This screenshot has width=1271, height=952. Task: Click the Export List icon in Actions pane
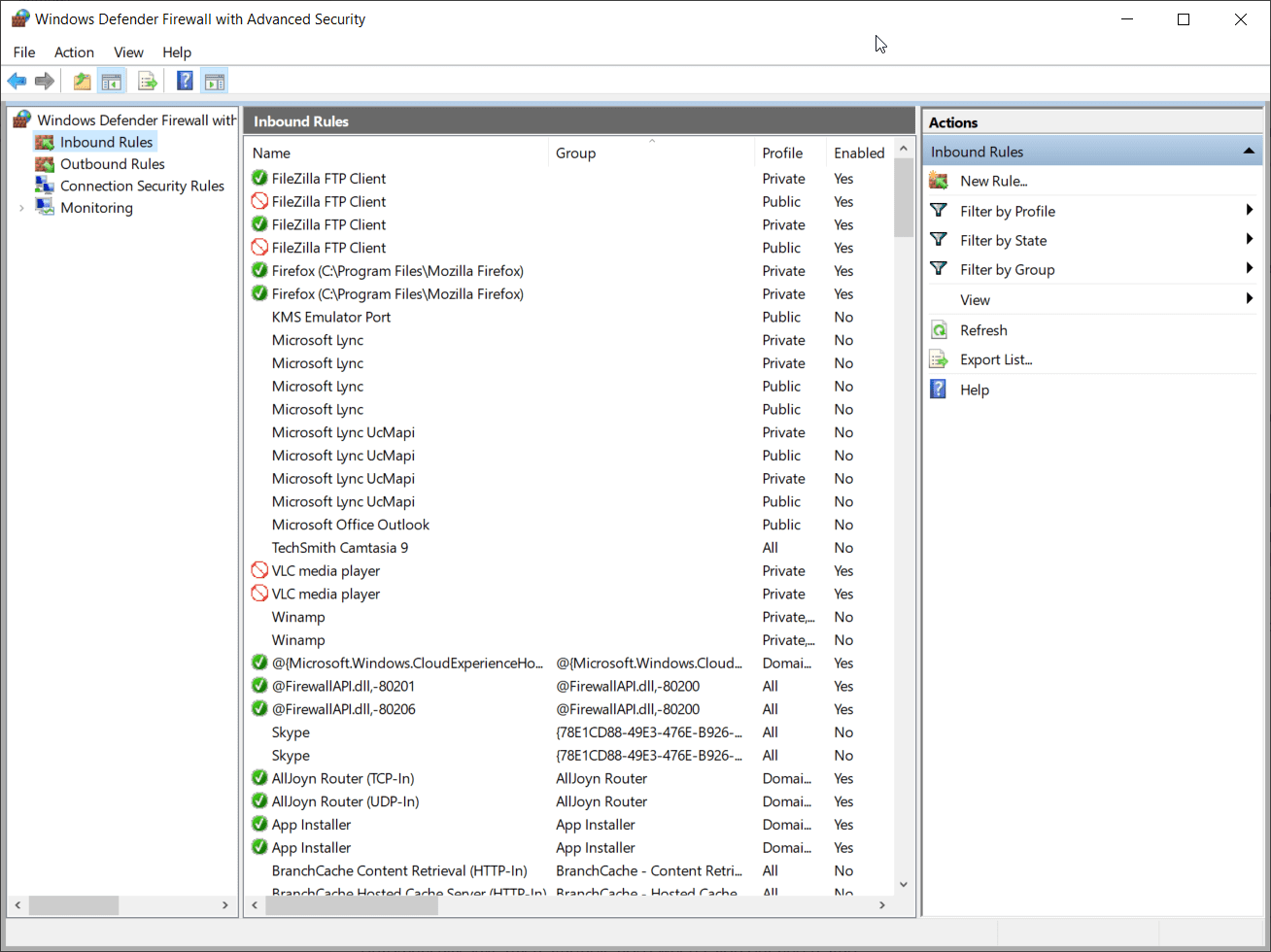(939, 359)
